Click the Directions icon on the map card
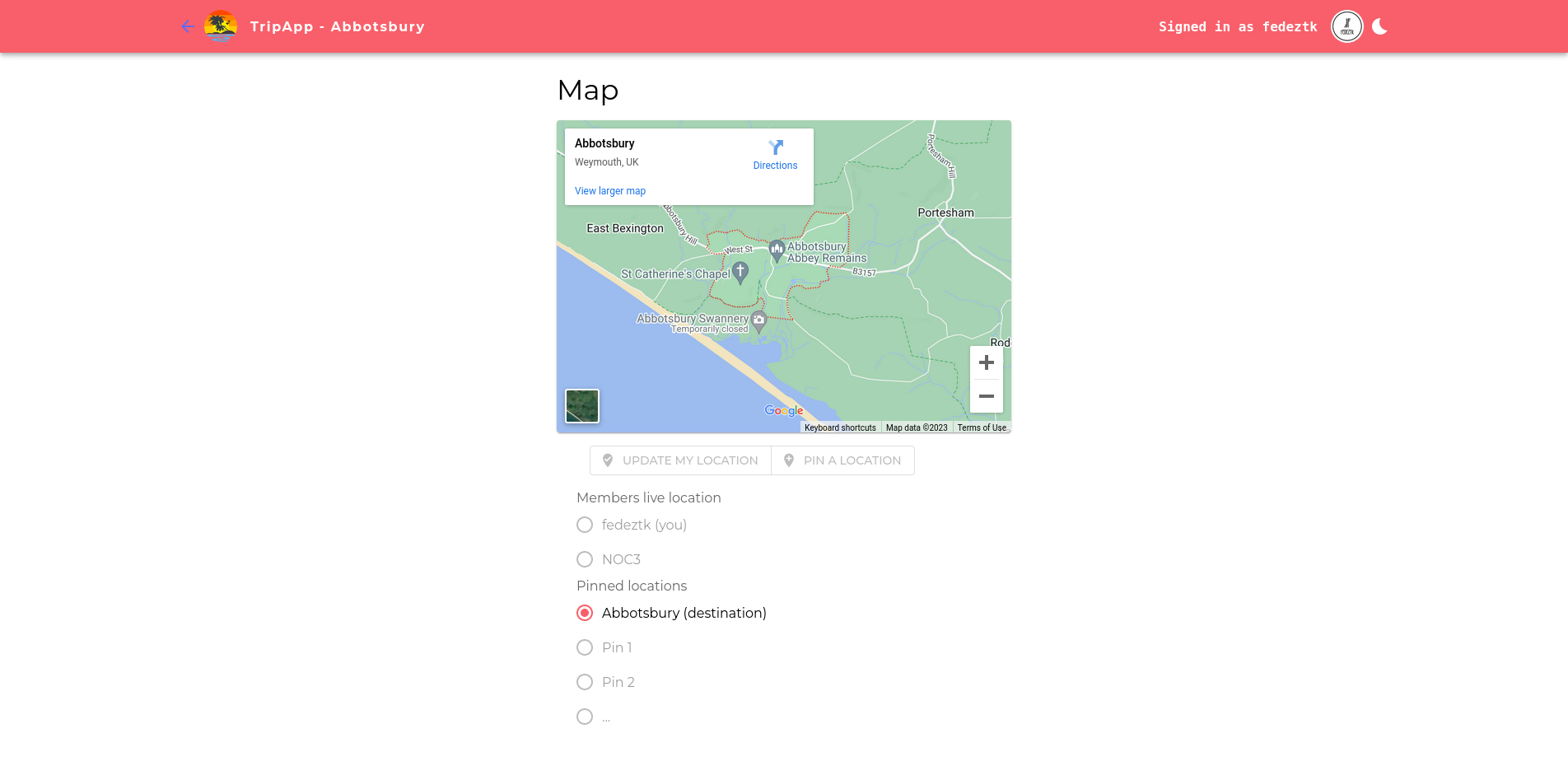Screen dimensions: 1568x780 click(x=775, y=147)
